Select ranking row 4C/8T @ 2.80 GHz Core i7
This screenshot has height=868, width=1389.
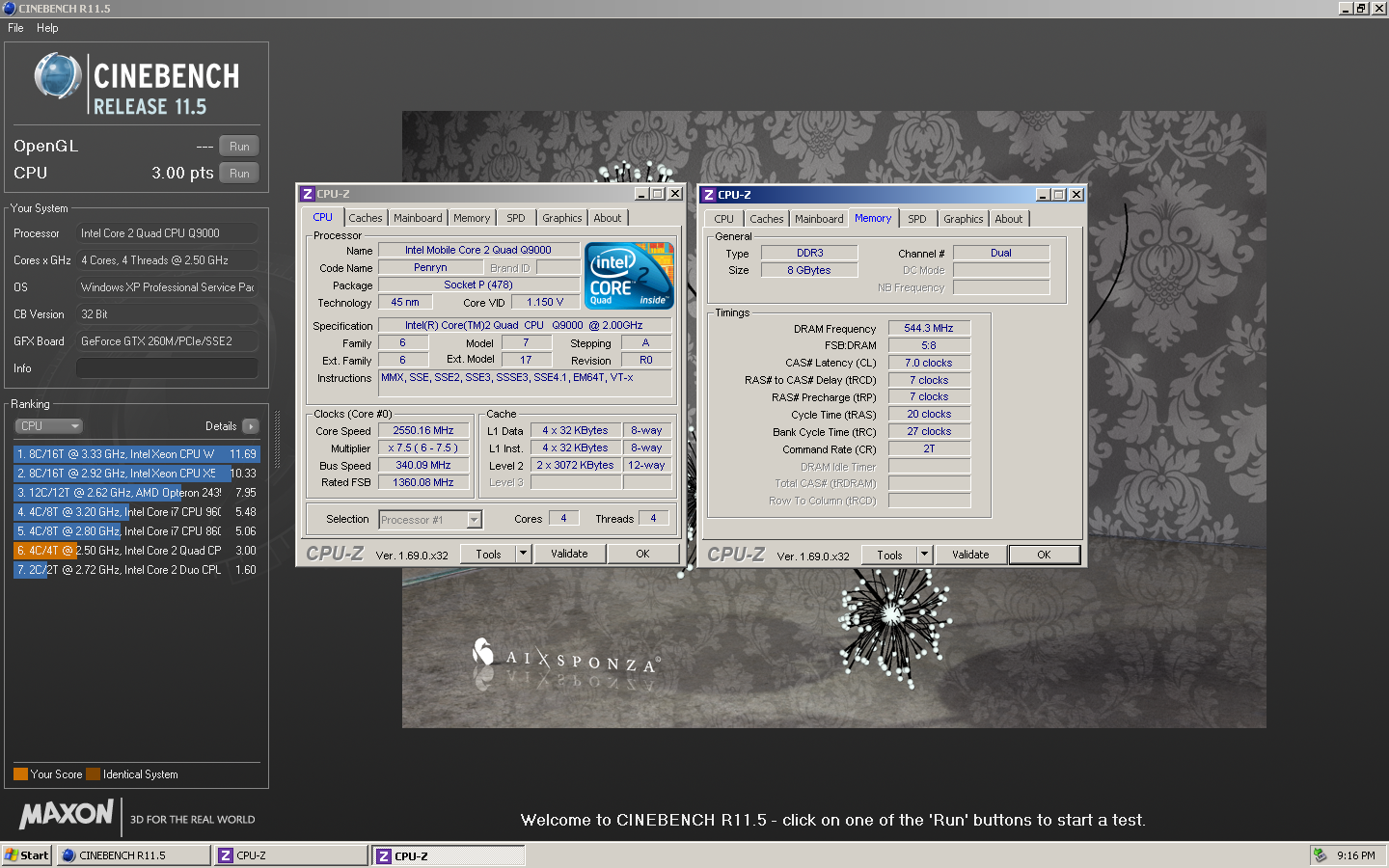coord(136,531)
